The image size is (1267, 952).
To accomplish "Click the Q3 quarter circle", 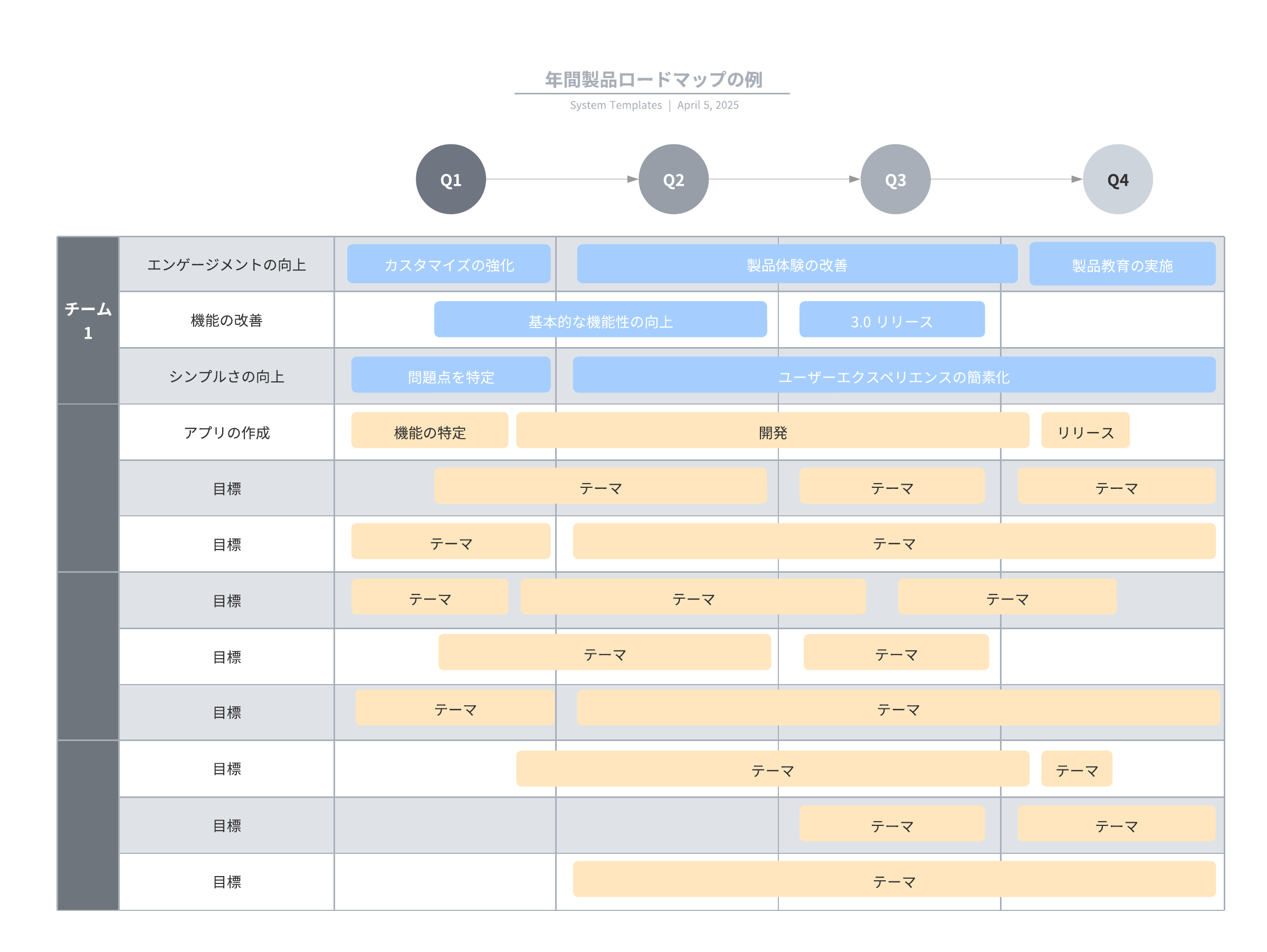I will (896, 180).
